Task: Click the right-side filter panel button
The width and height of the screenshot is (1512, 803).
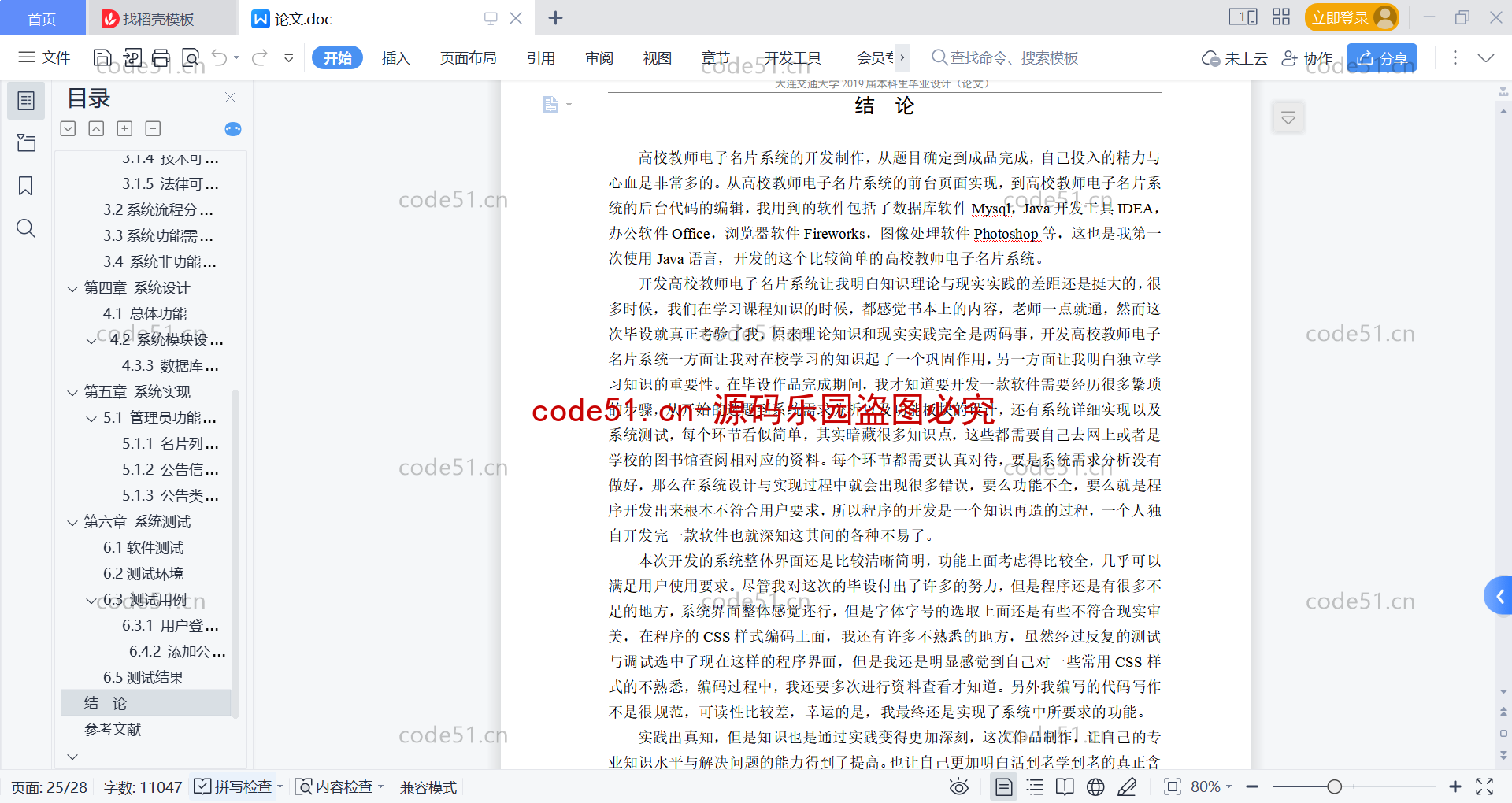Action: [x=1288, y=118]
